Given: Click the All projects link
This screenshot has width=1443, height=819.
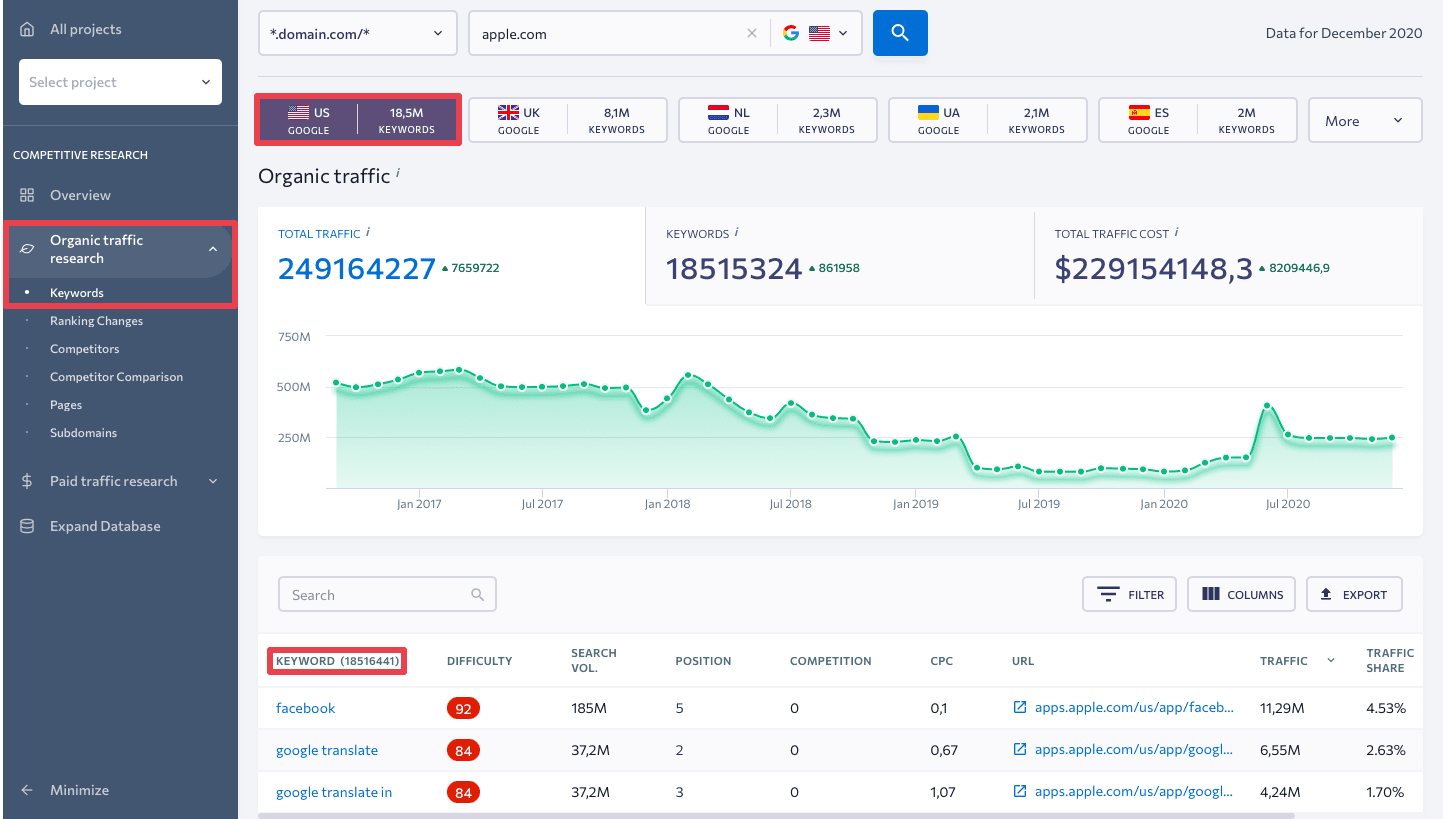Looking at the screenshot, I should (85, 29).
